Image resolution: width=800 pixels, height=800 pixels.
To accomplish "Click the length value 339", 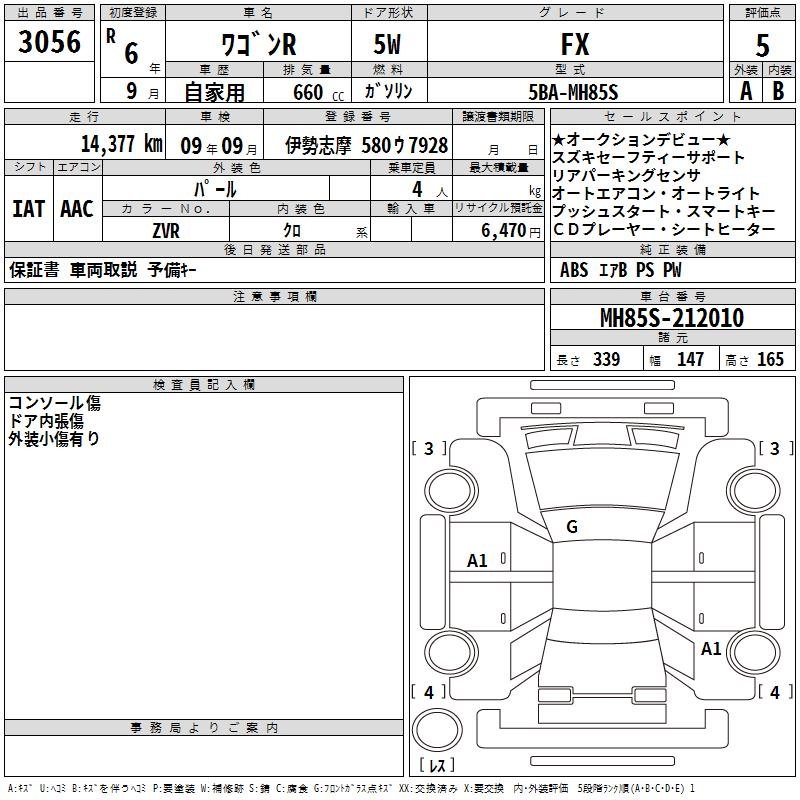I will [x=607, y=359].
